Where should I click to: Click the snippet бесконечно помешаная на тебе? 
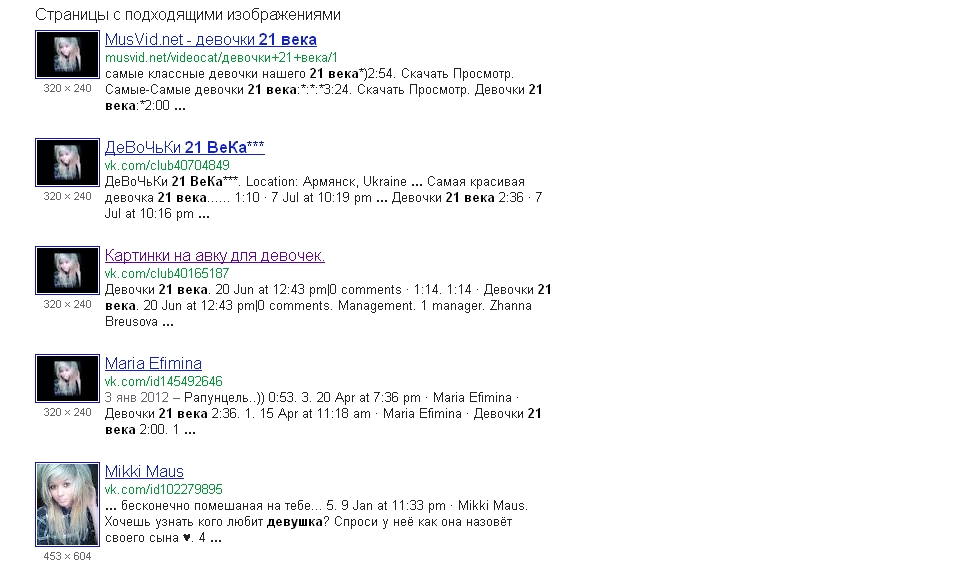click(316, 521)
